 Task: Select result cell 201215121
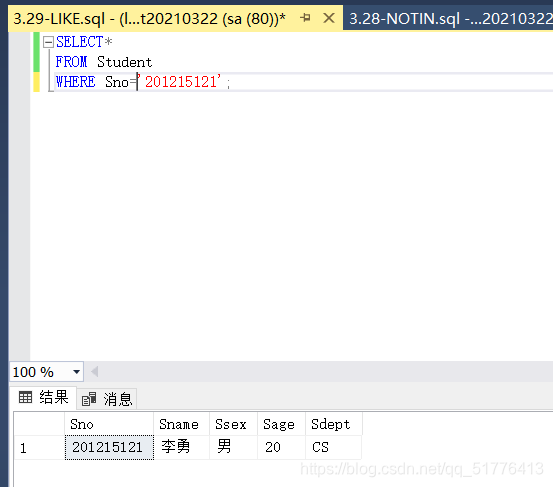(x=109, y=447)
